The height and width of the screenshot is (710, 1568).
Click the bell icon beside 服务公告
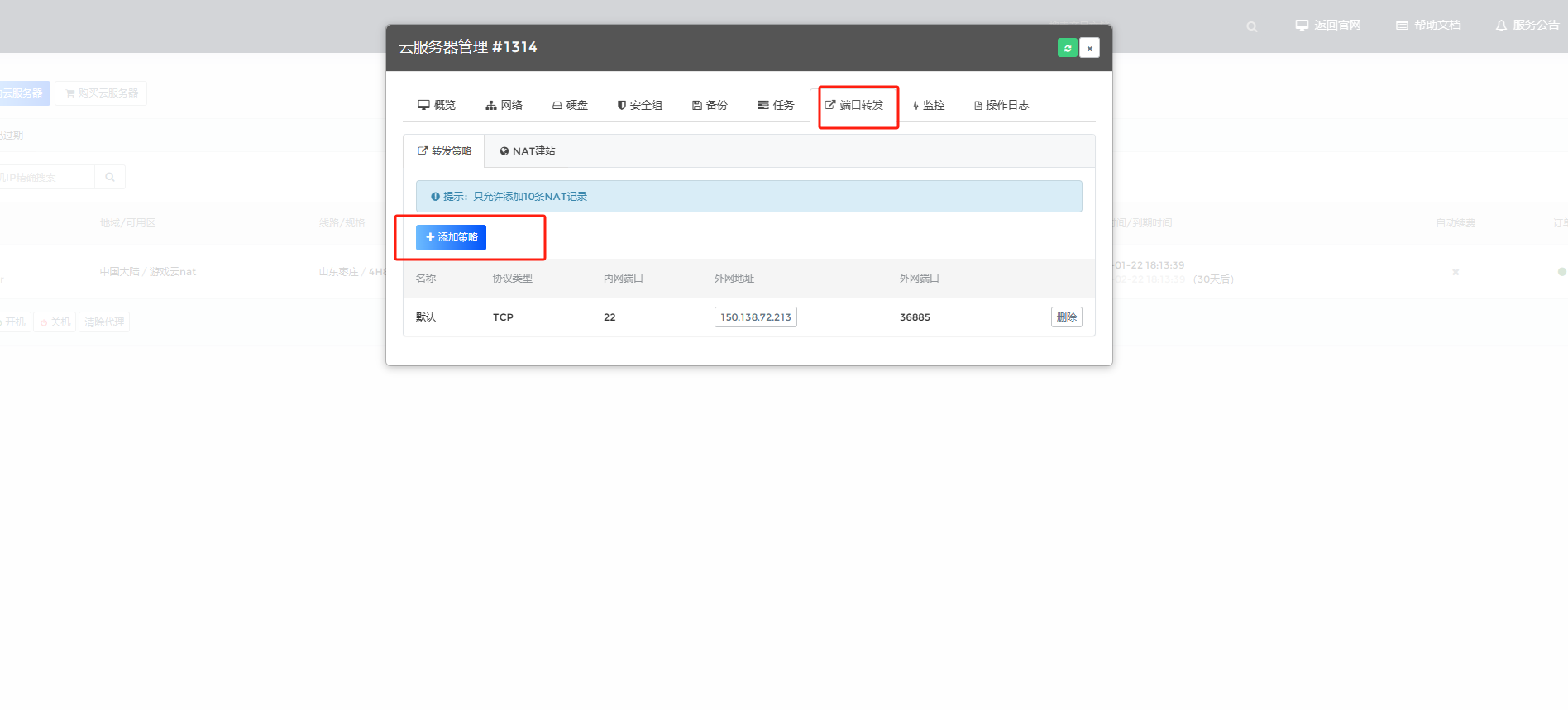(x=1501, y=26)
